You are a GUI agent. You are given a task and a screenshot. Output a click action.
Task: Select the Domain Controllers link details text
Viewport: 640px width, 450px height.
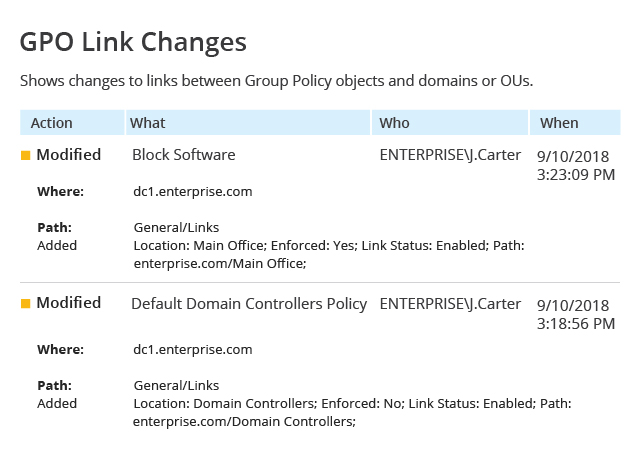tap(352, 412)
